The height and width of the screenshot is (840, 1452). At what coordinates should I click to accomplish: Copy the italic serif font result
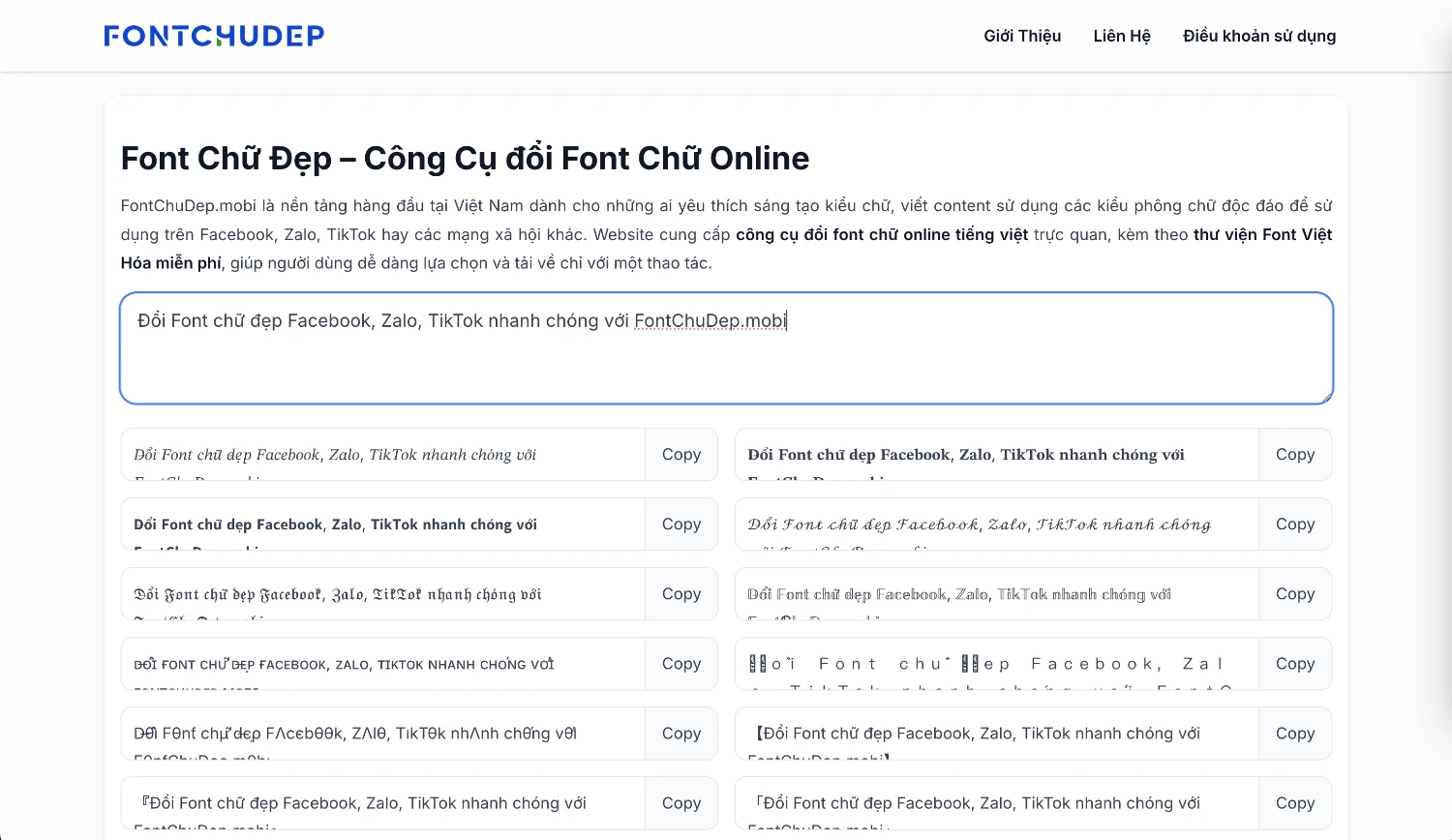[681, 455]
